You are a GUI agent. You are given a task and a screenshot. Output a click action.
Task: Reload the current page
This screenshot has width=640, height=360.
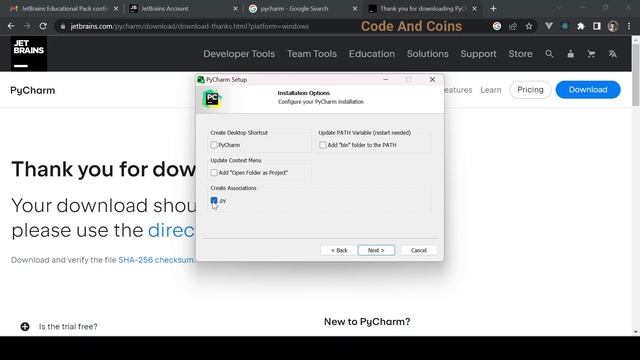point(43,26)
